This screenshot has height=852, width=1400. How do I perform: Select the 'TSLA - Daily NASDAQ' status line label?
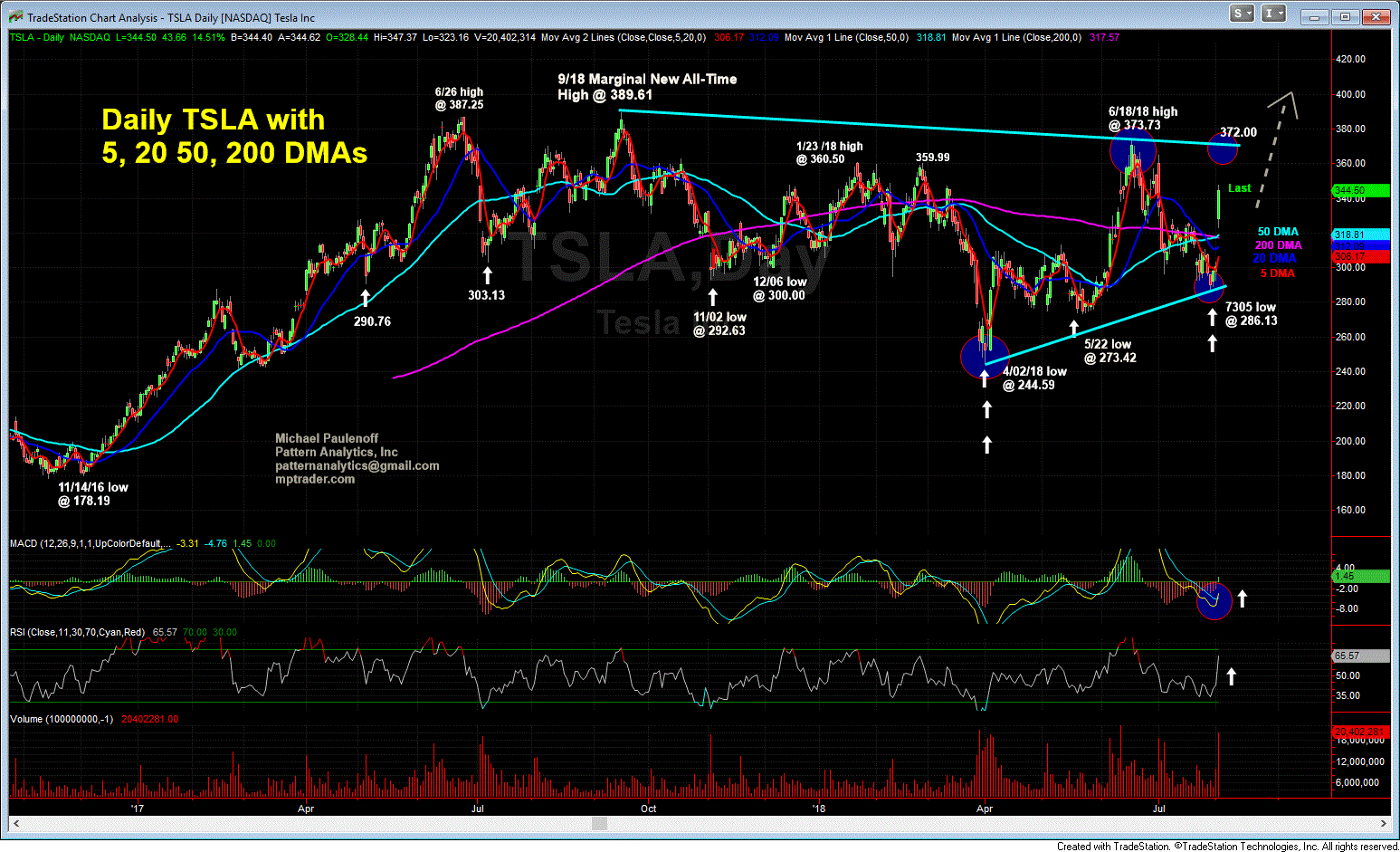[x=60, y=37]
